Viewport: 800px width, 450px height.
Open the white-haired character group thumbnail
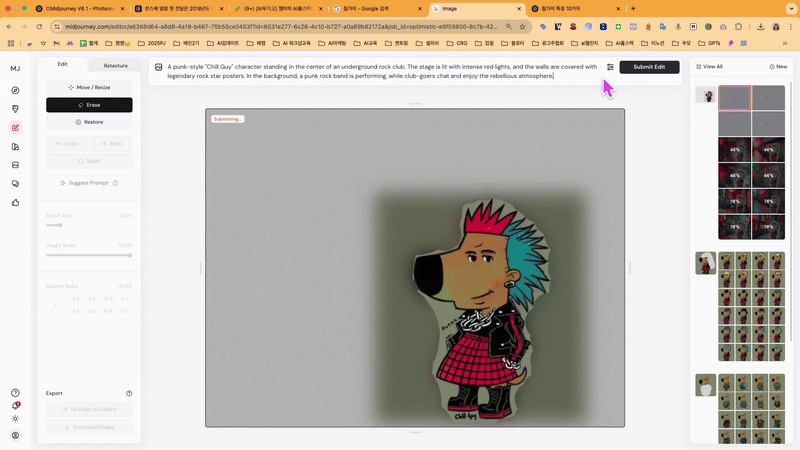coord(706,263)
